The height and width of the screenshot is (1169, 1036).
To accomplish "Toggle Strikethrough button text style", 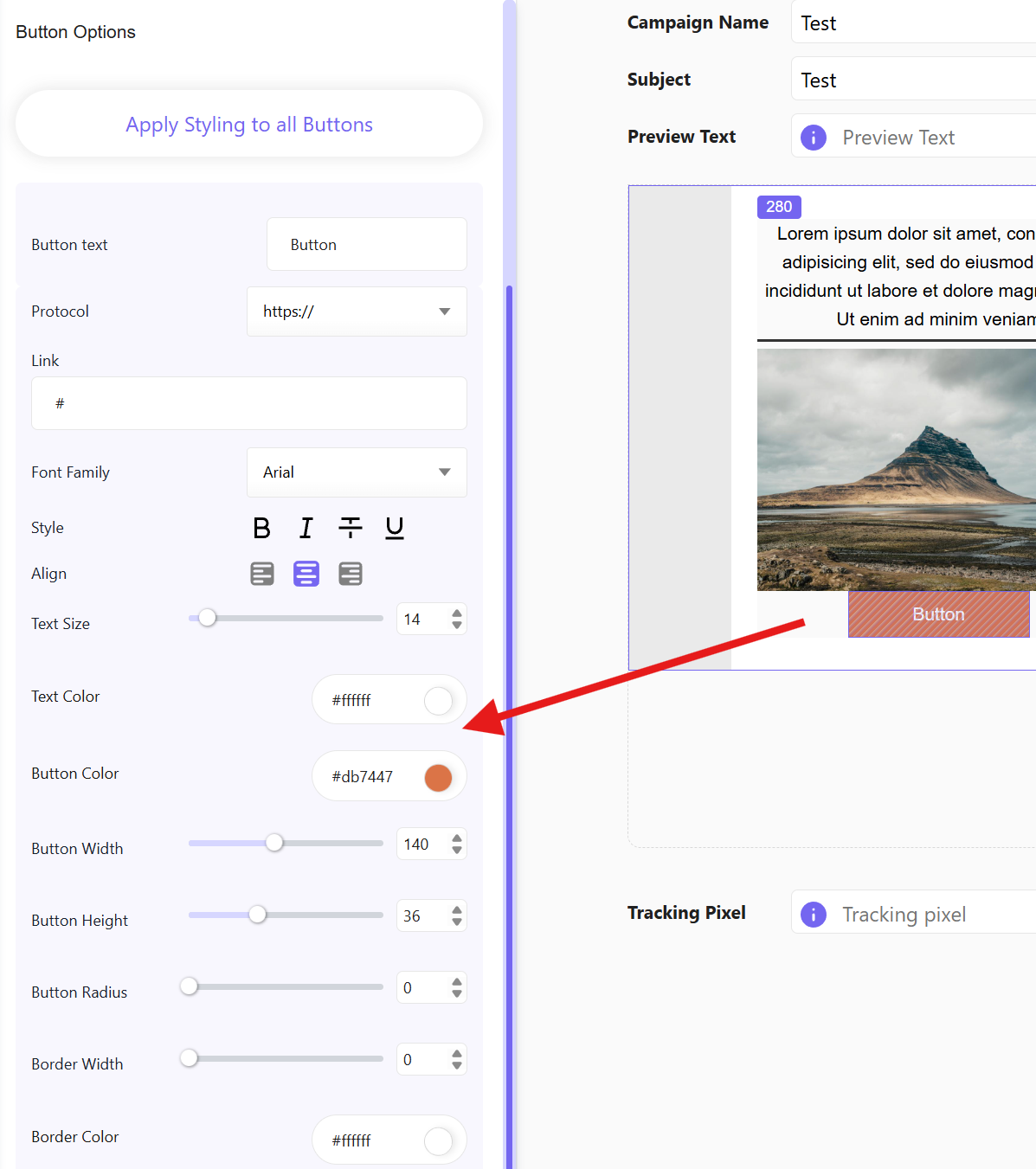I will coord(351,528).
